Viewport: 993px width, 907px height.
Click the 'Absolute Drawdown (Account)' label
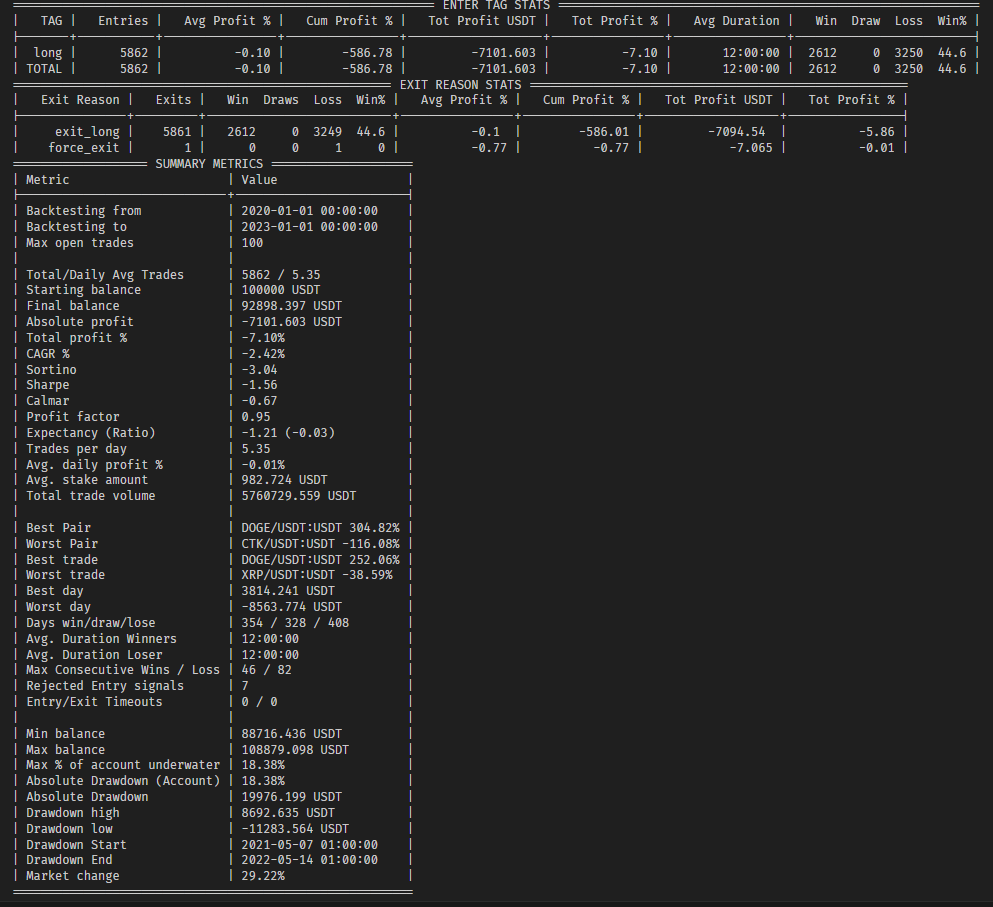[x=123, y=781]
